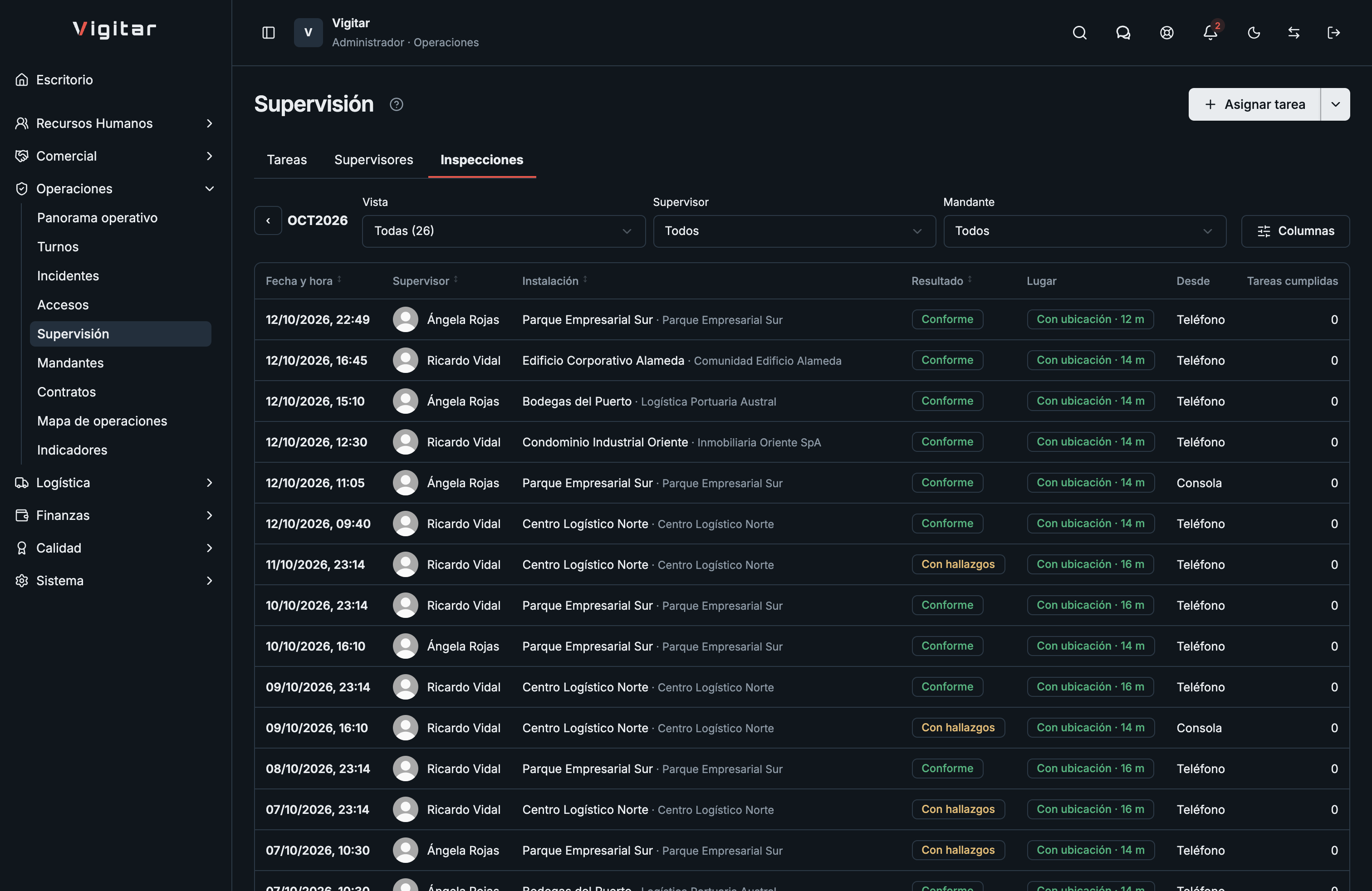Switch to Supervisores tab
This screenshot has width=1372, height=891.
pyautogui.click(x=373, y=160)
